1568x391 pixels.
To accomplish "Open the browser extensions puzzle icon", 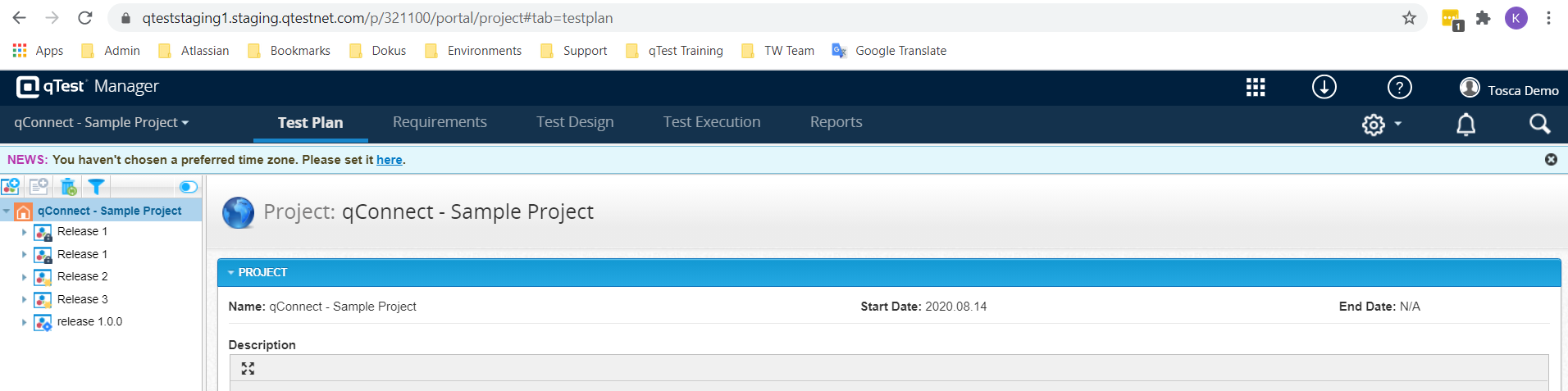I will [x=1483, y=18].
